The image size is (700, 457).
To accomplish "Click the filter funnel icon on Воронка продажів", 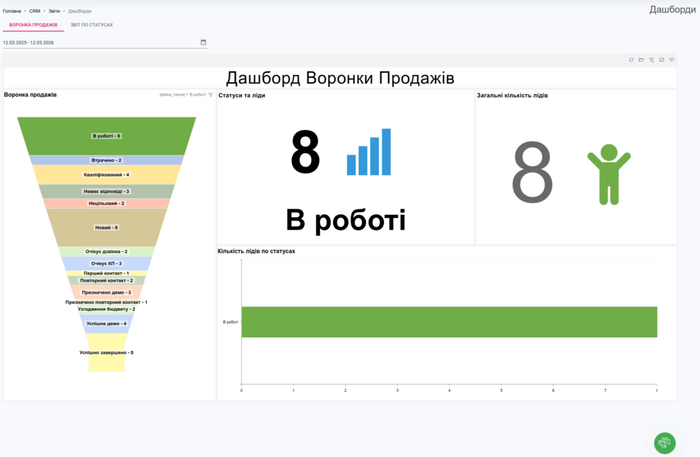I will pos(211,95).
